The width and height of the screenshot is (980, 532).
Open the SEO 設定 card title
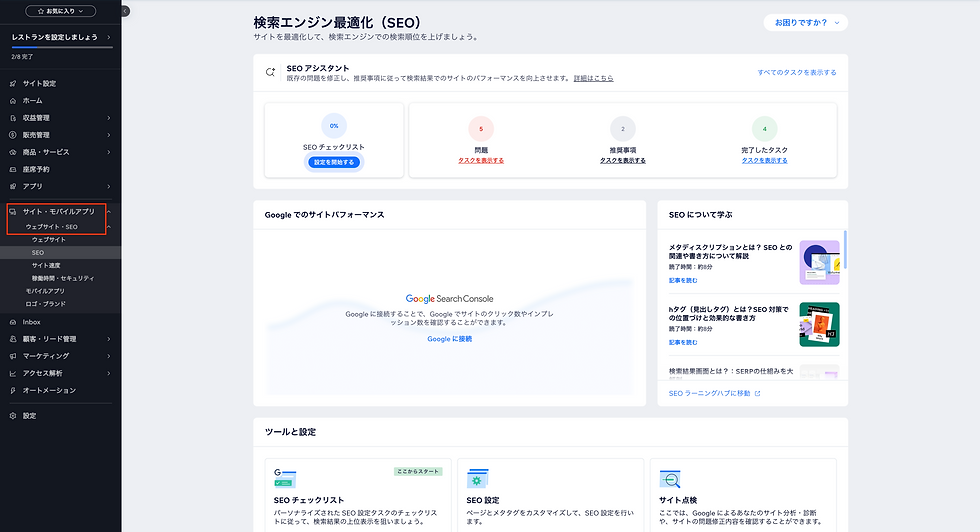(482, 500)
